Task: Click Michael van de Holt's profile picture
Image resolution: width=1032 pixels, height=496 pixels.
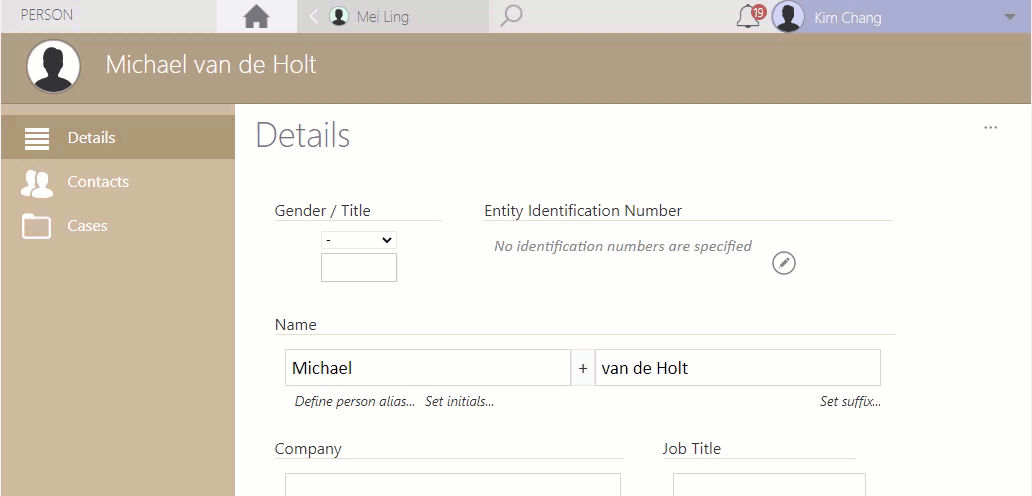Action: [x=53, y=66]
